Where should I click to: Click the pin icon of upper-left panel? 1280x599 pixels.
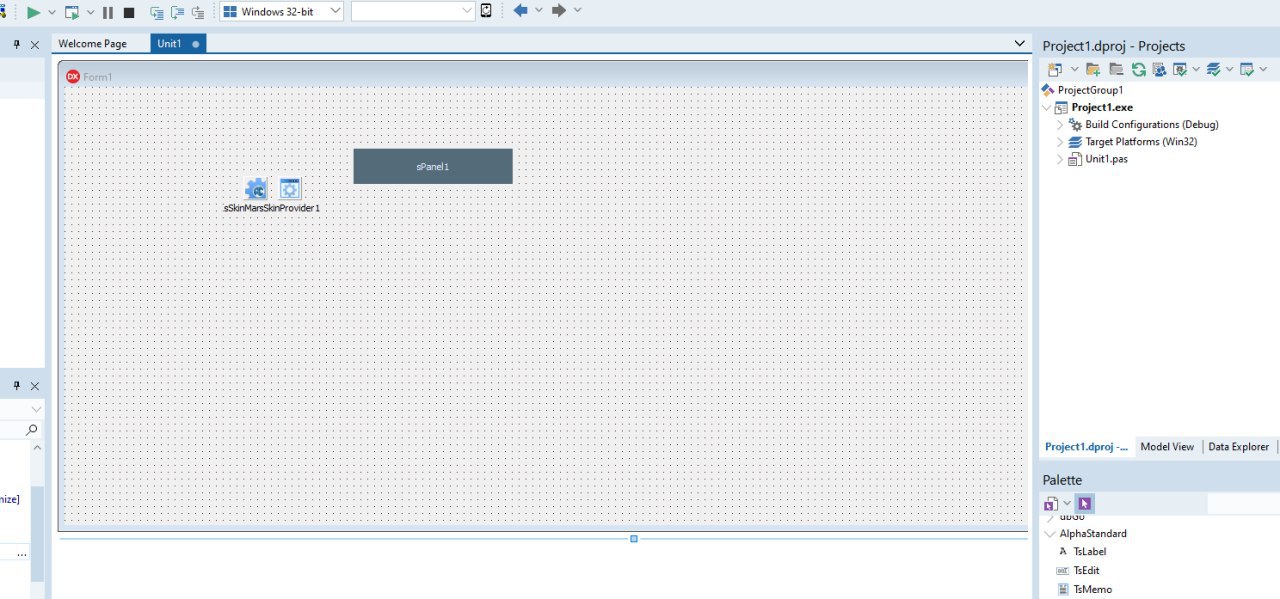coord(17,44)
